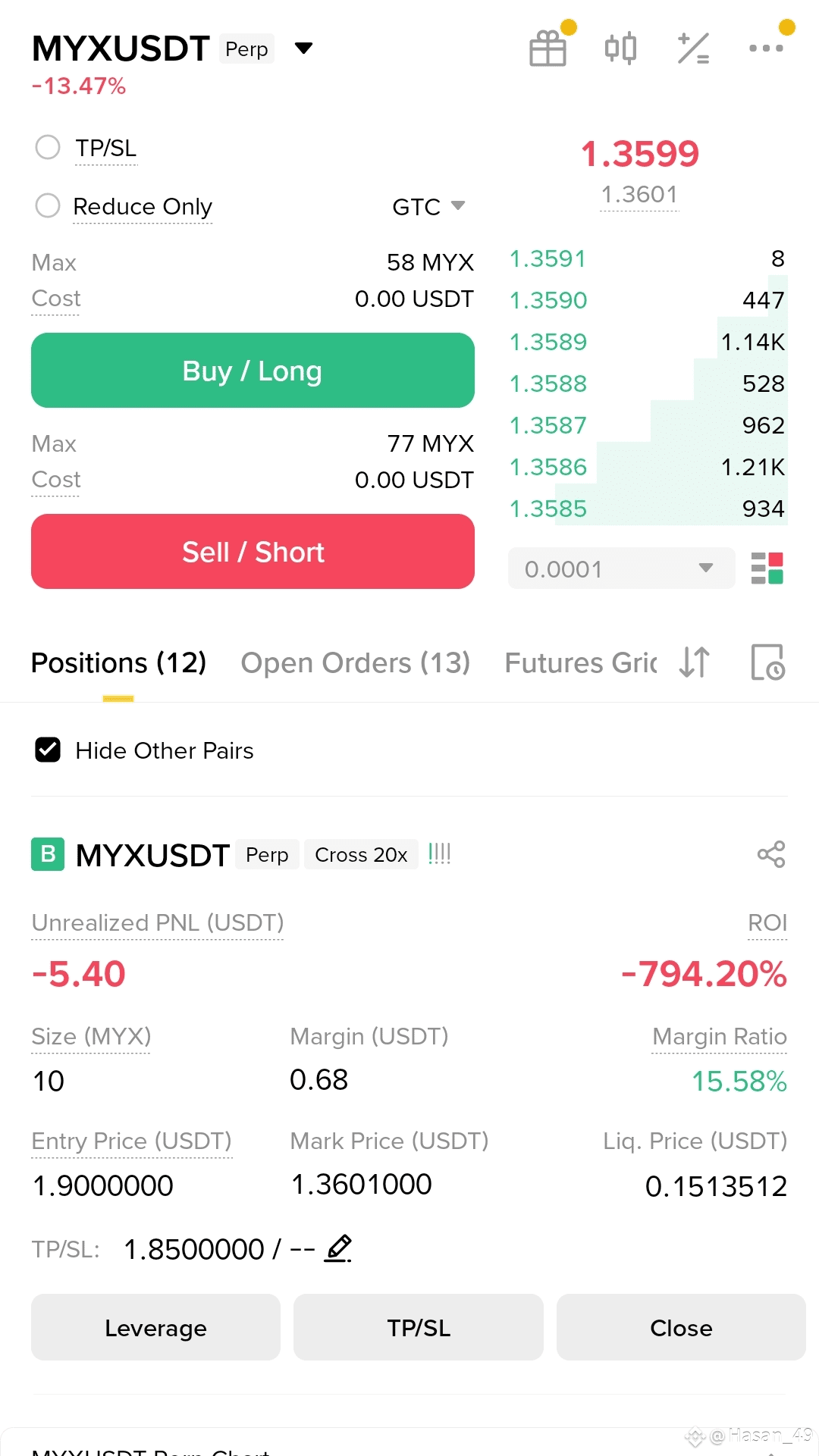Screen dimensions: 819x1456
Task: Enable the Reduce Only option
Action: [48, 205]
